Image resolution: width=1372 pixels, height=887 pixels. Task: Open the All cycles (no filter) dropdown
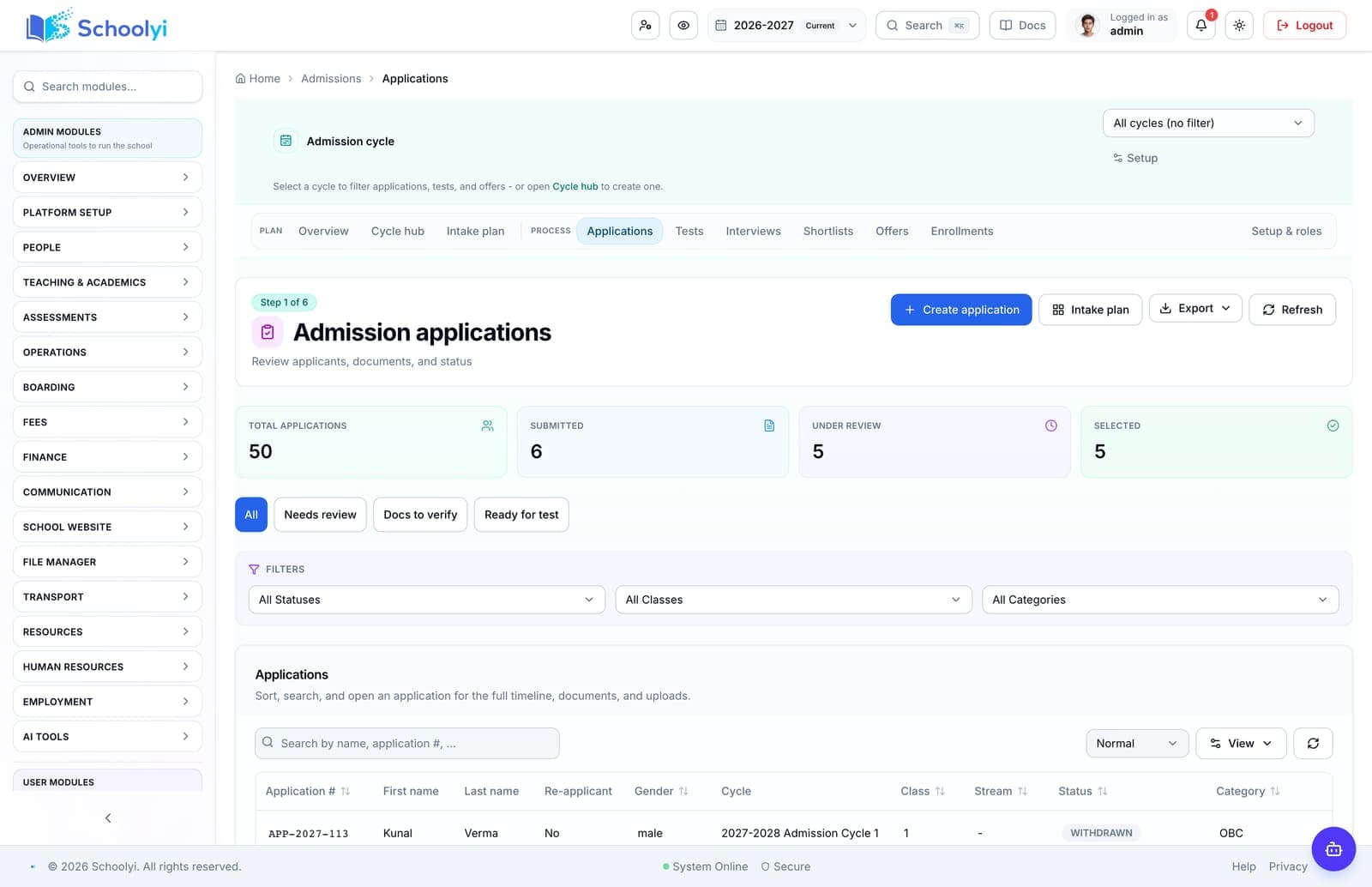[x=1208, y=123]
